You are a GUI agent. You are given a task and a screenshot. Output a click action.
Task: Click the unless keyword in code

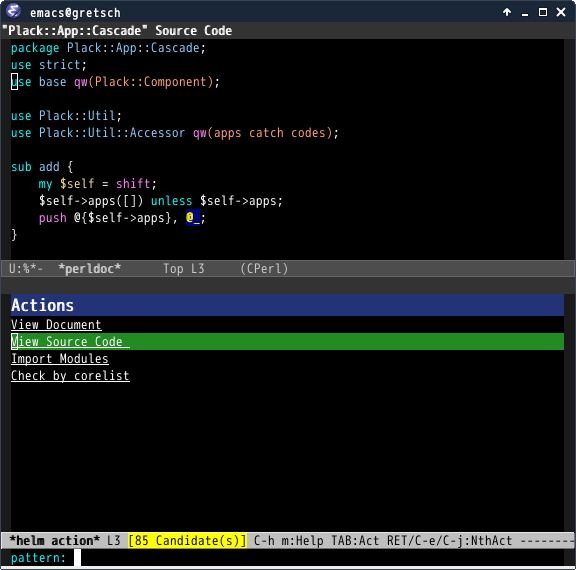click(x=172, y=201)
